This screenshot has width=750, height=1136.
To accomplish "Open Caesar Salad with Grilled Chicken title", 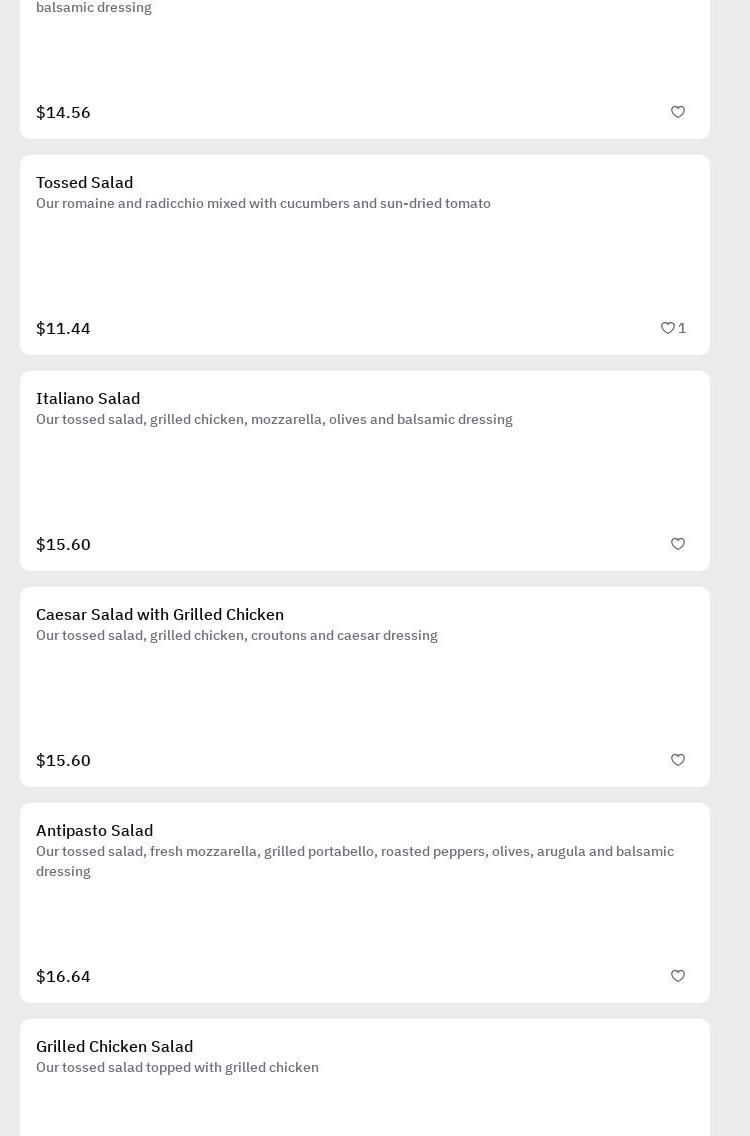I will tap(160, 615).
